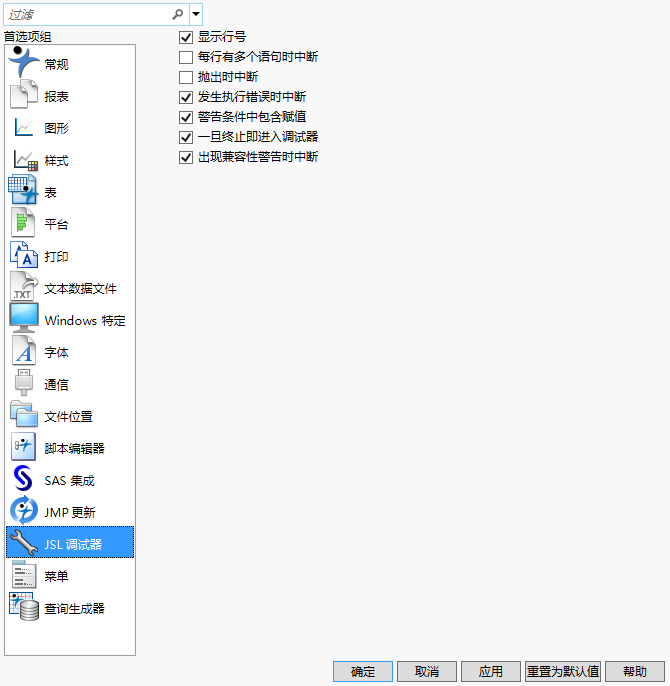Choose the 字体 label
This screenshot has width=670, height=686.
pos(56,353)
